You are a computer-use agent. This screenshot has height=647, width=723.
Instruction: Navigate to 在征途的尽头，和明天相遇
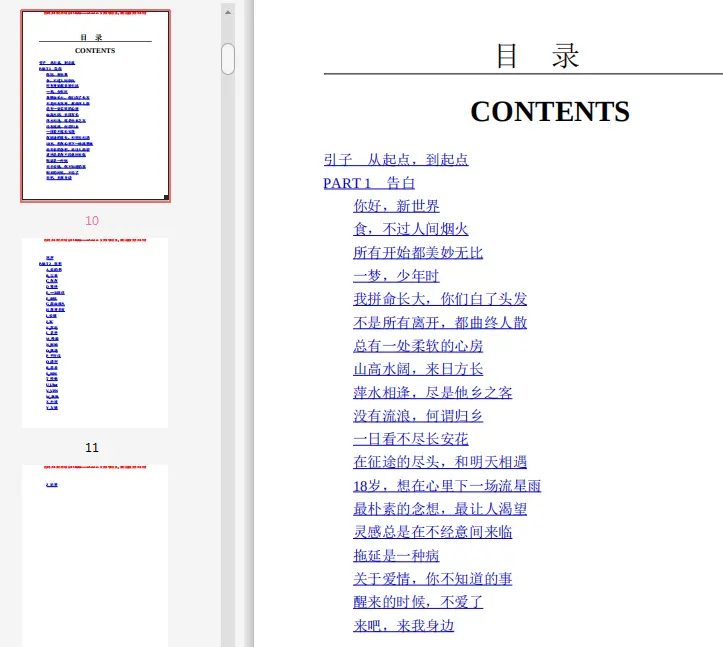coord(440,462)
